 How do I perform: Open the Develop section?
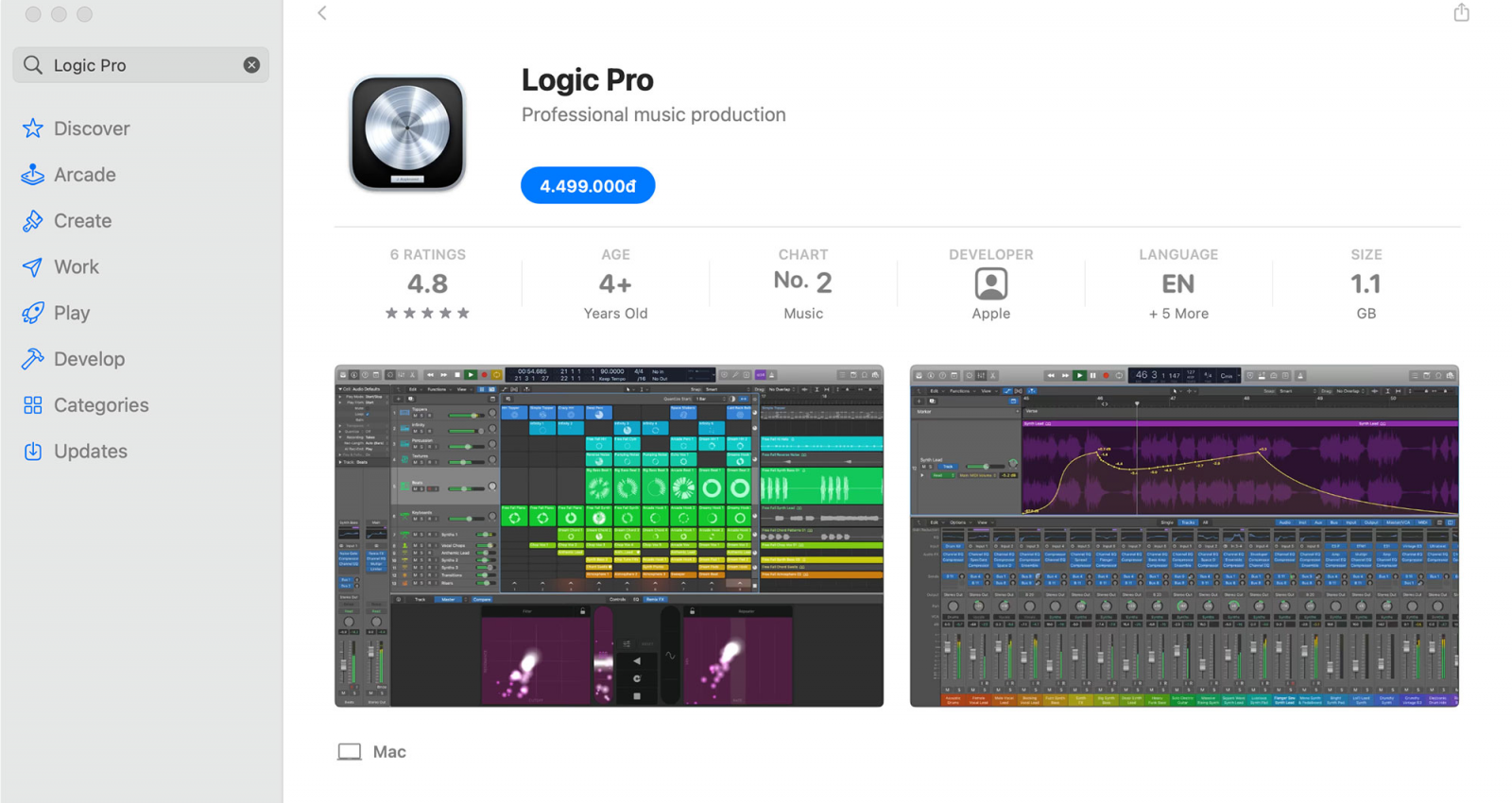[90, 359]
